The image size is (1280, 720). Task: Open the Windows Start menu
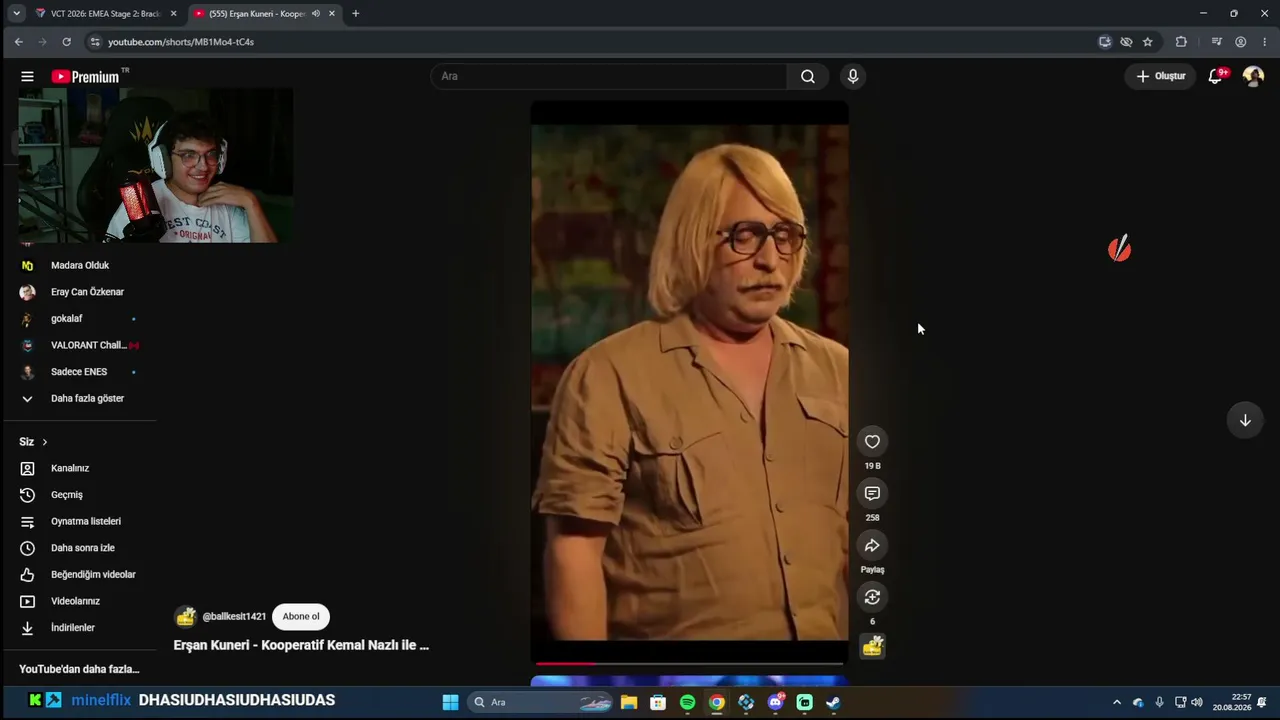point(450,702)
